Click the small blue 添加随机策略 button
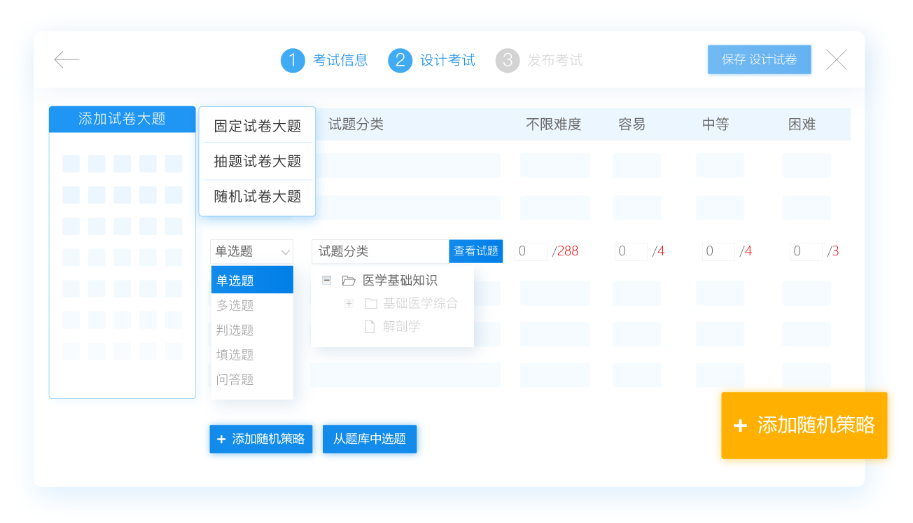This screenshot has height=523, width=913. point(261,439)
